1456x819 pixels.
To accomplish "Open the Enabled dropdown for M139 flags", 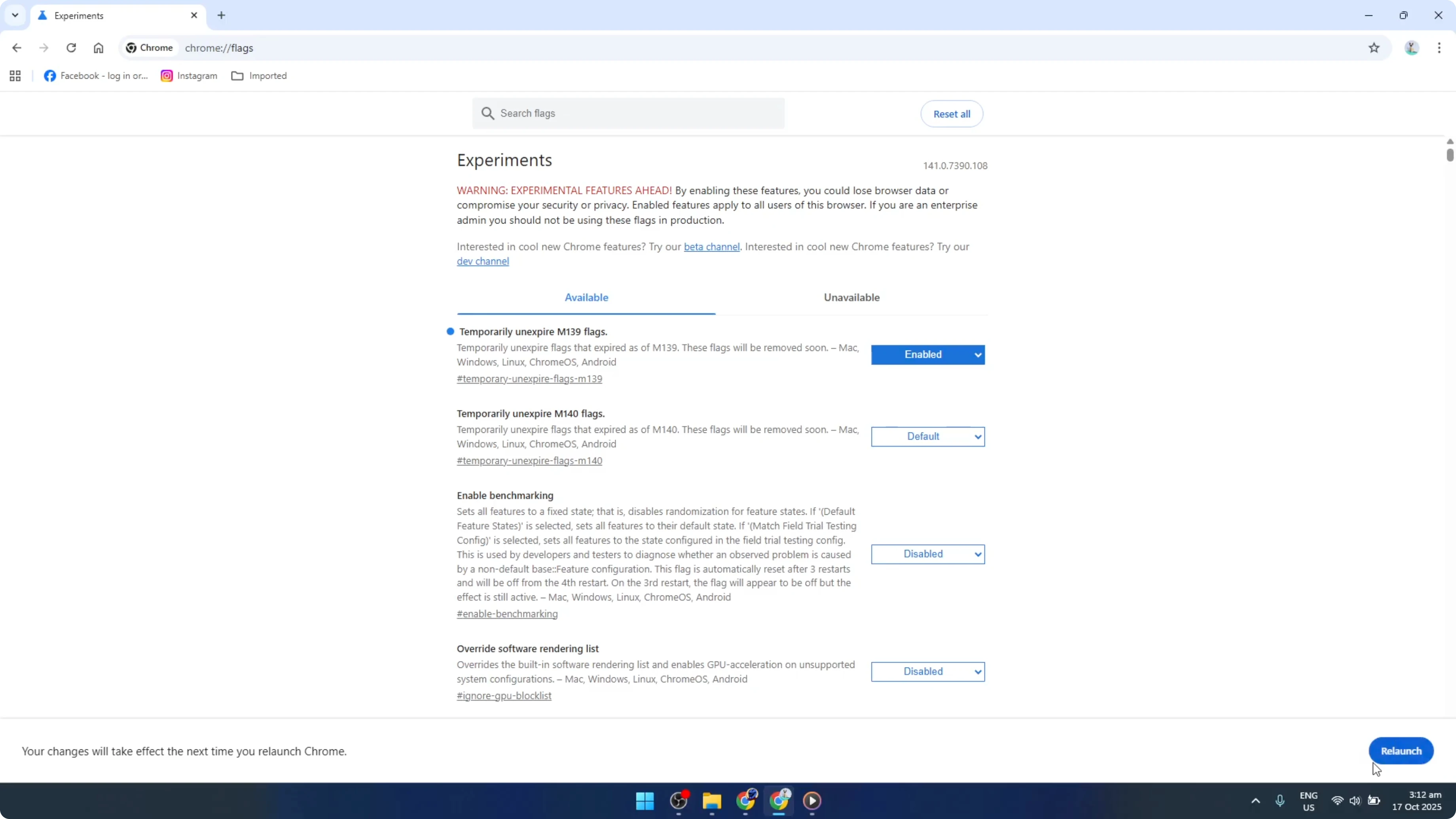I will coord(927,355).
